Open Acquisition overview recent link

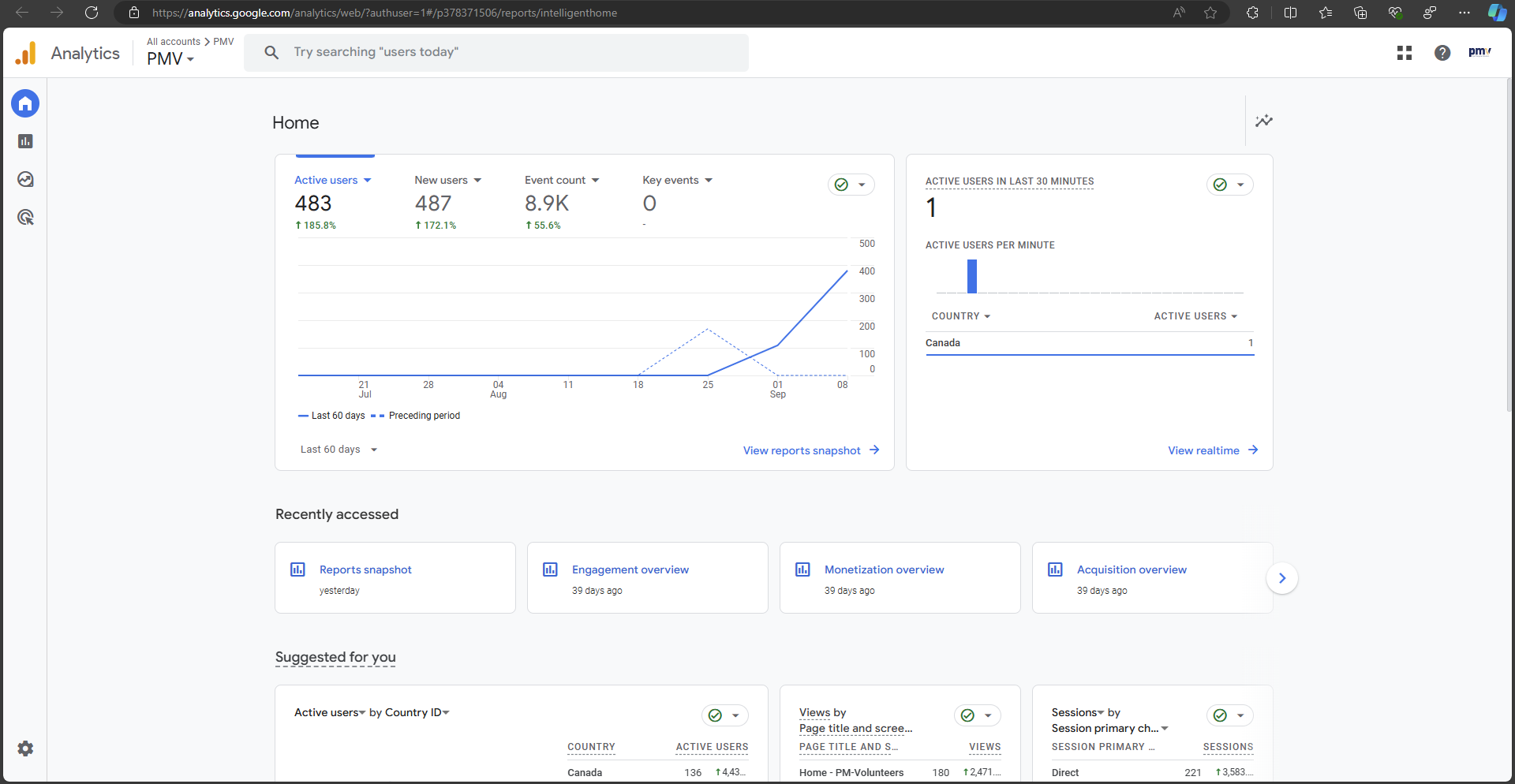(x=1132, y=569)
